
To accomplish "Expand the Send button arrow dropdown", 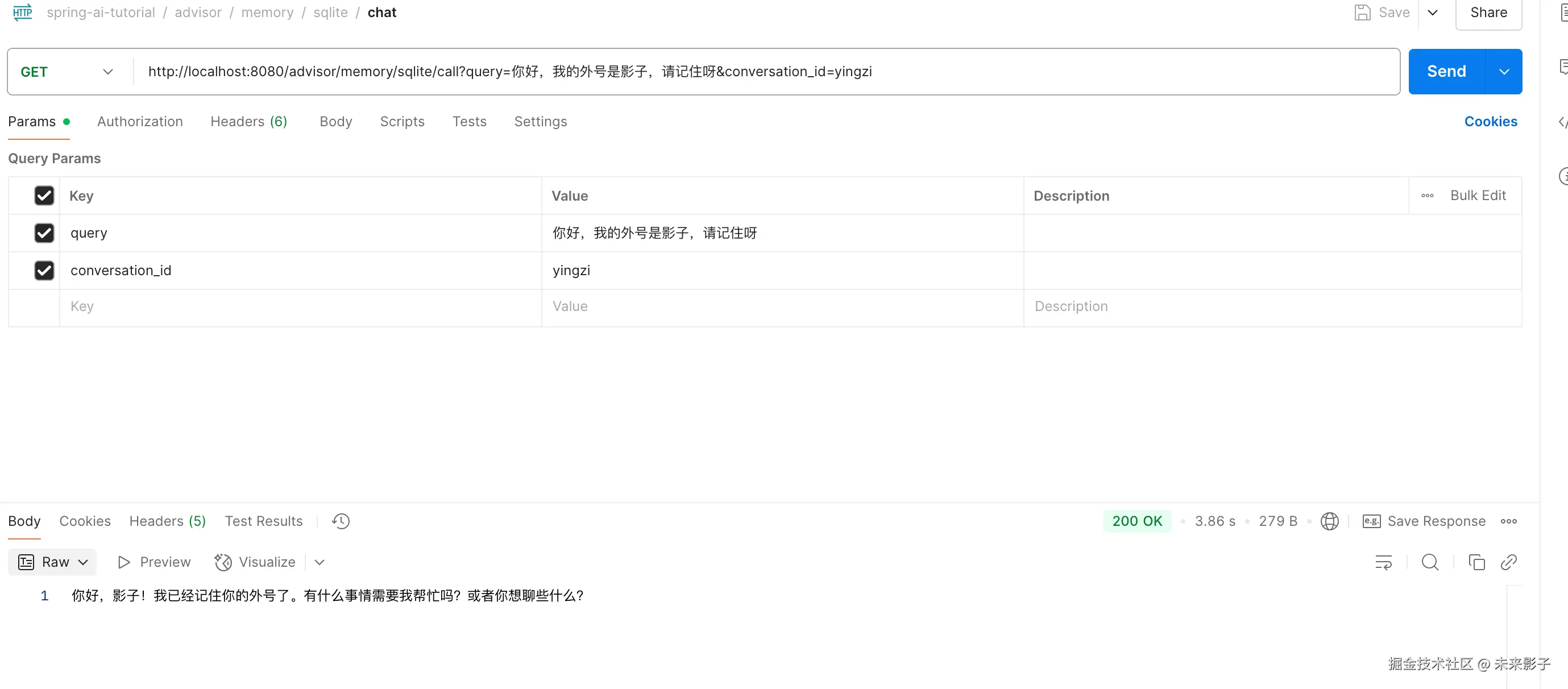I will point(1504,72).
